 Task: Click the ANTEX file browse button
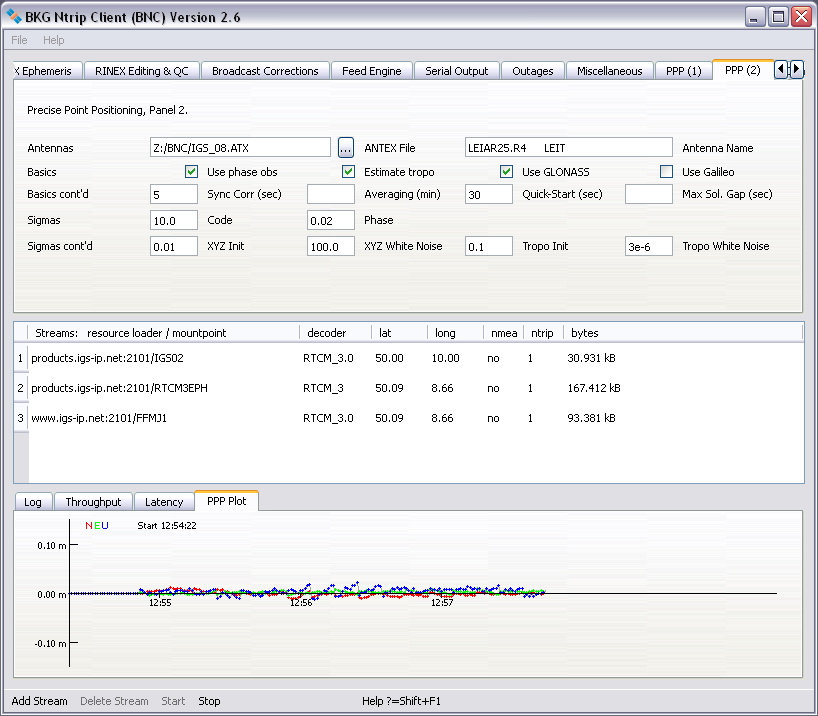click(346, 148)
